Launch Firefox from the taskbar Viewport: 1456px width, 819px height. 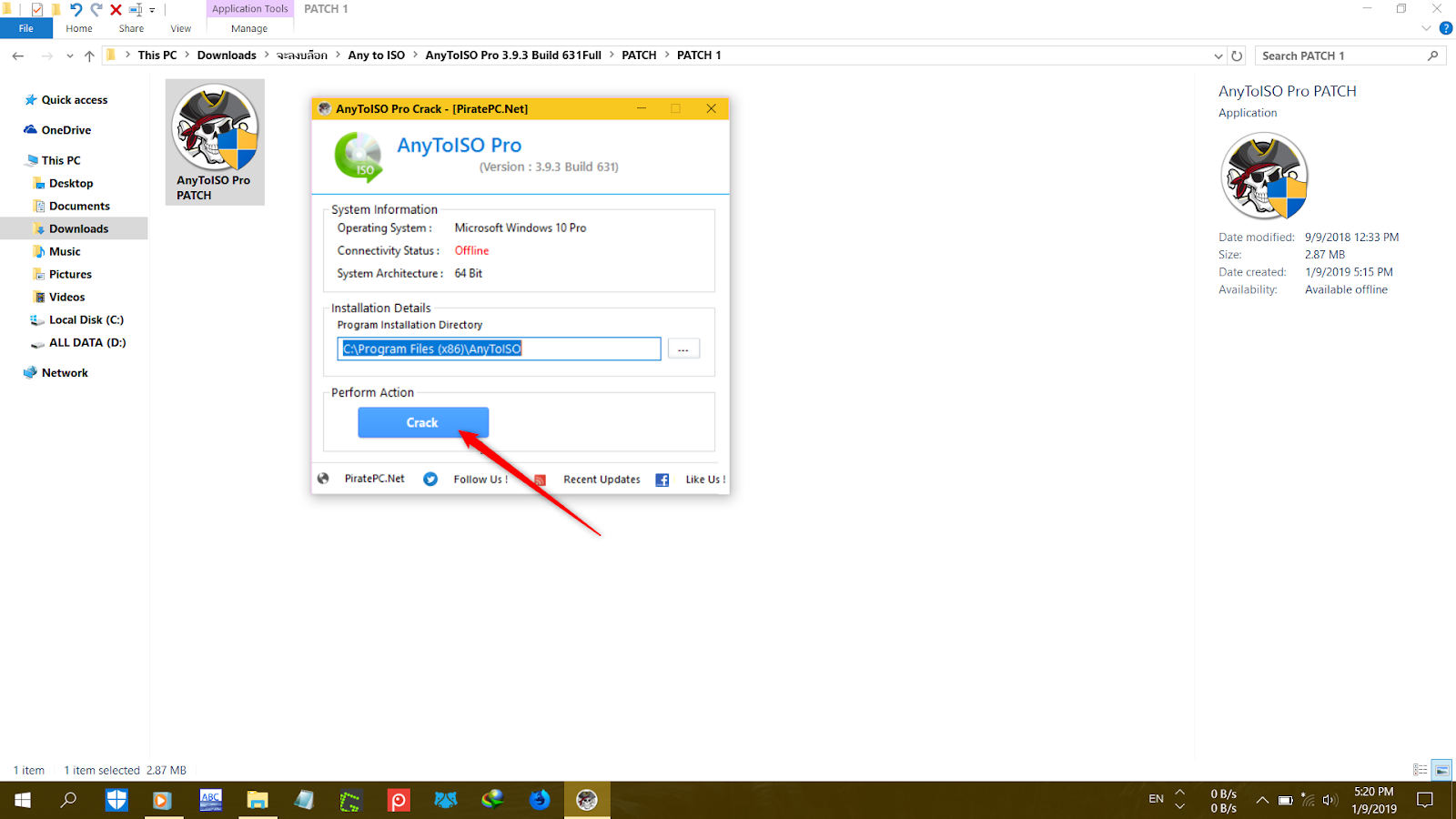click(x=540, y=800)
